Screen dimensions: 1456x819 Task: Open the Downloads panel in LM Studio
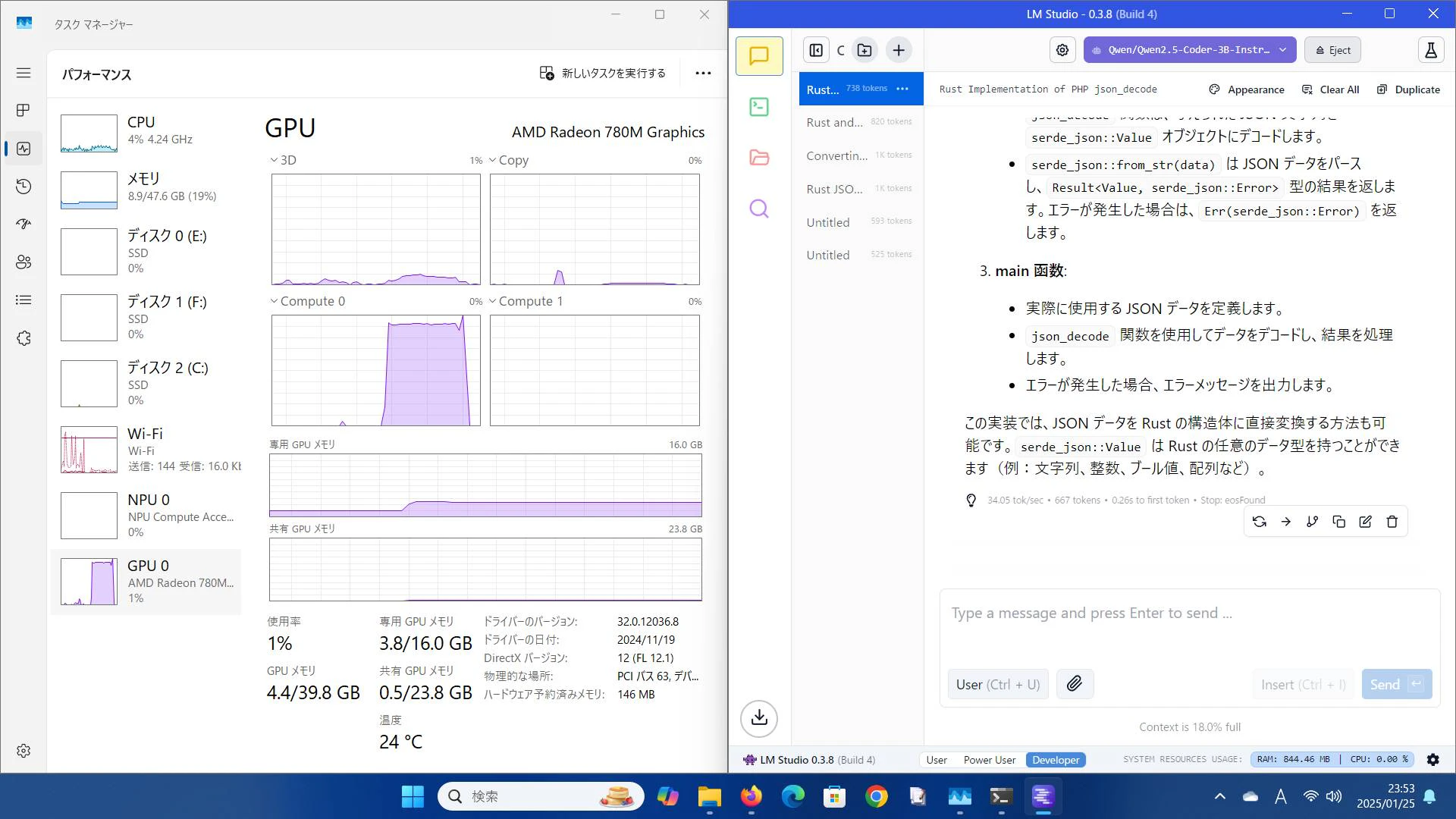click(x=759, y=717)
